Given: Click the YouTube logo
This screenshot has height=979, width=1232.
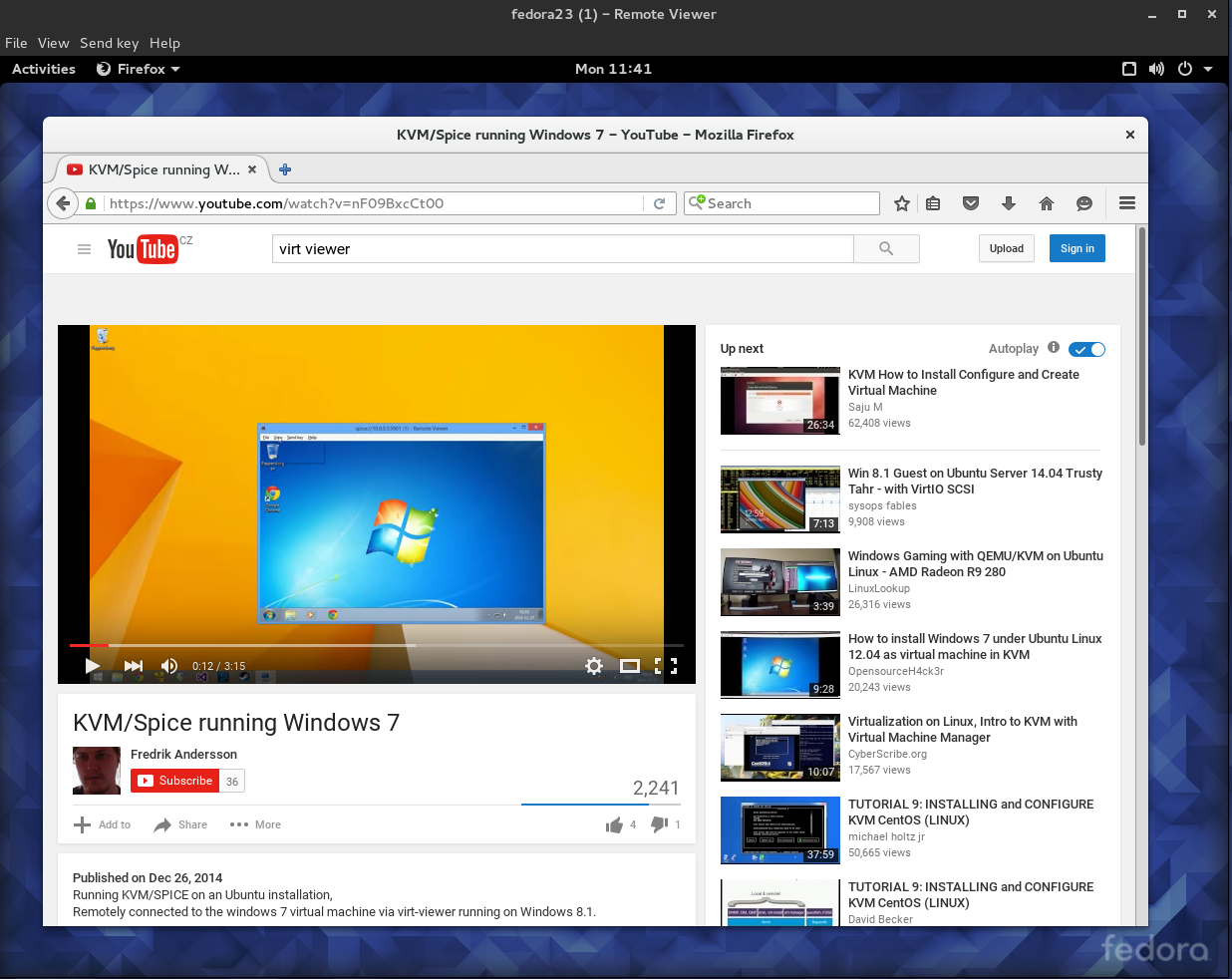Looking at the screenshot, I should (x=143, y=249).
